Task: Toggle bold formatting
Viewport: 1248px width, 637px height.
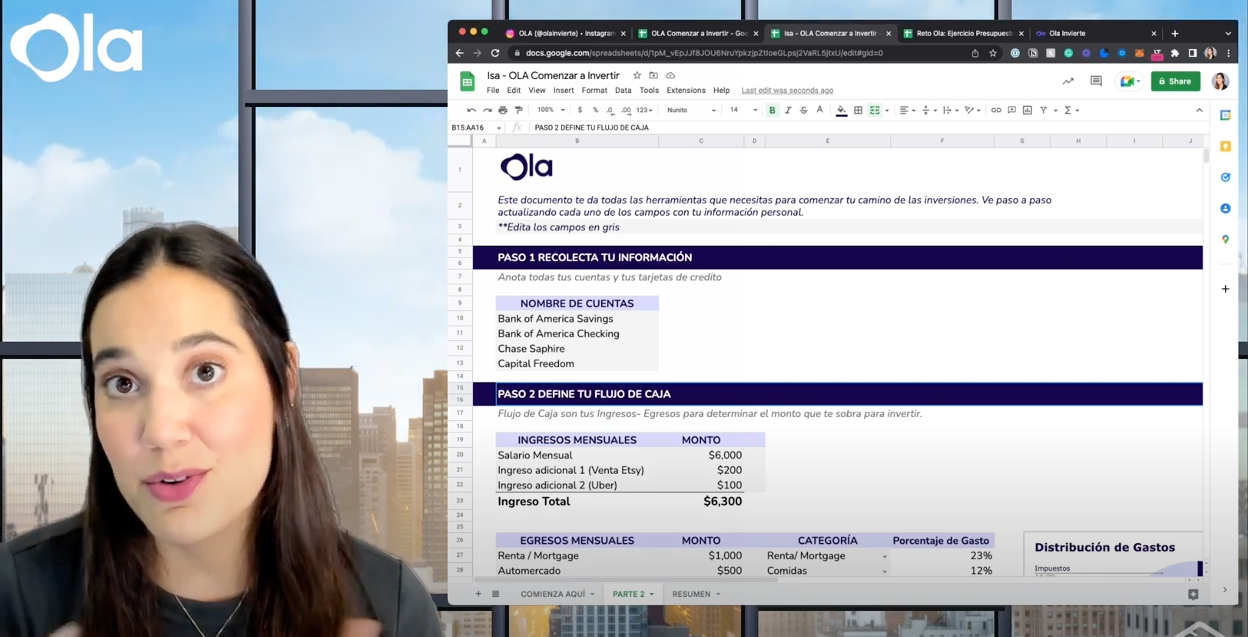Action: click(x=772, y=110)
